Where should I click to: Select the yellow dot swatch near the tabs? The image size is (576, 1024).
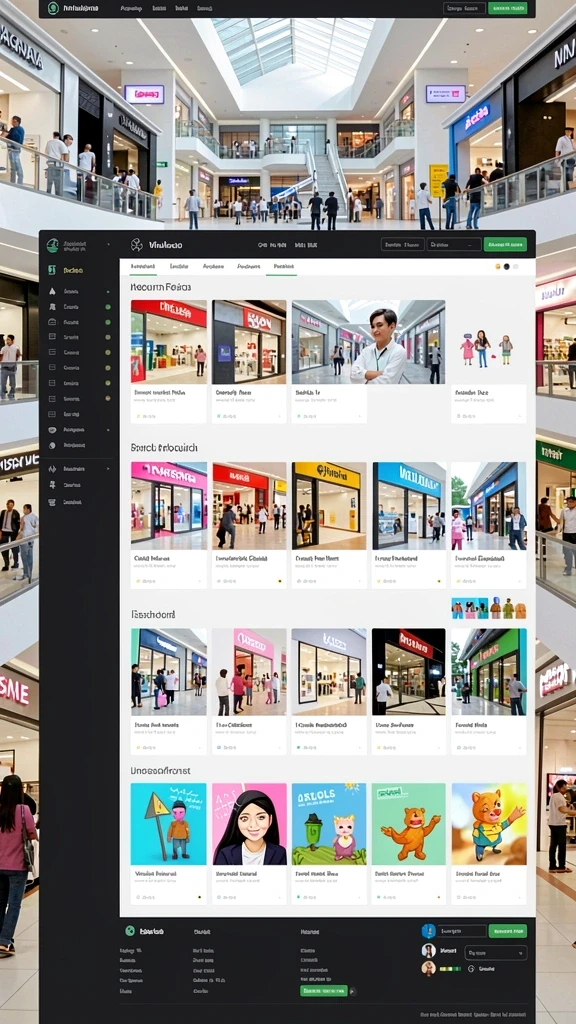(x=497, y=266)
